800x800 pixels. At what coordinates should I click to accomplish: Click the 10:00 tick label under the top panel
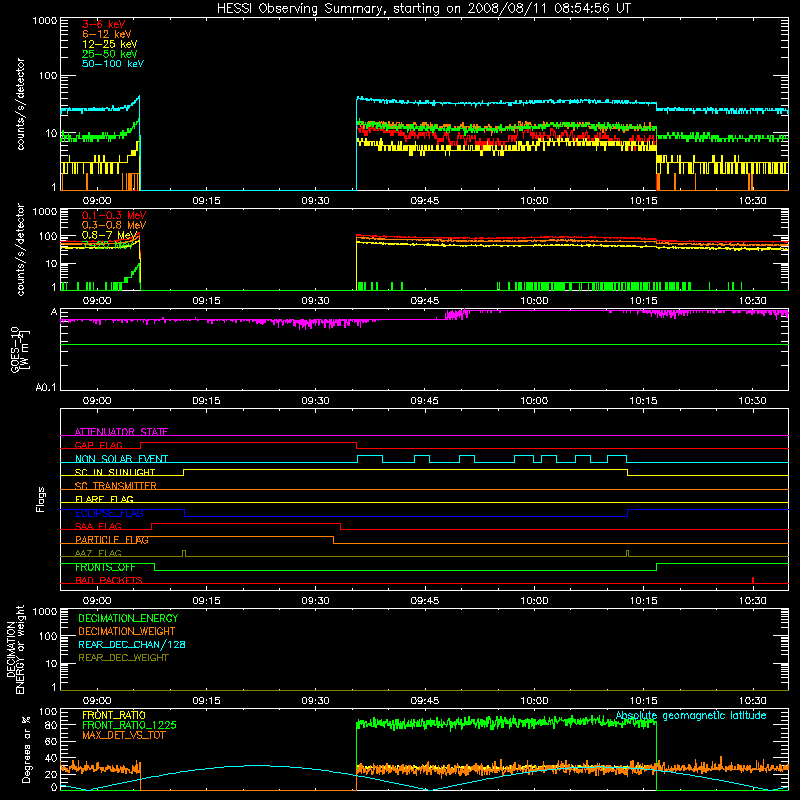[534, 201]
